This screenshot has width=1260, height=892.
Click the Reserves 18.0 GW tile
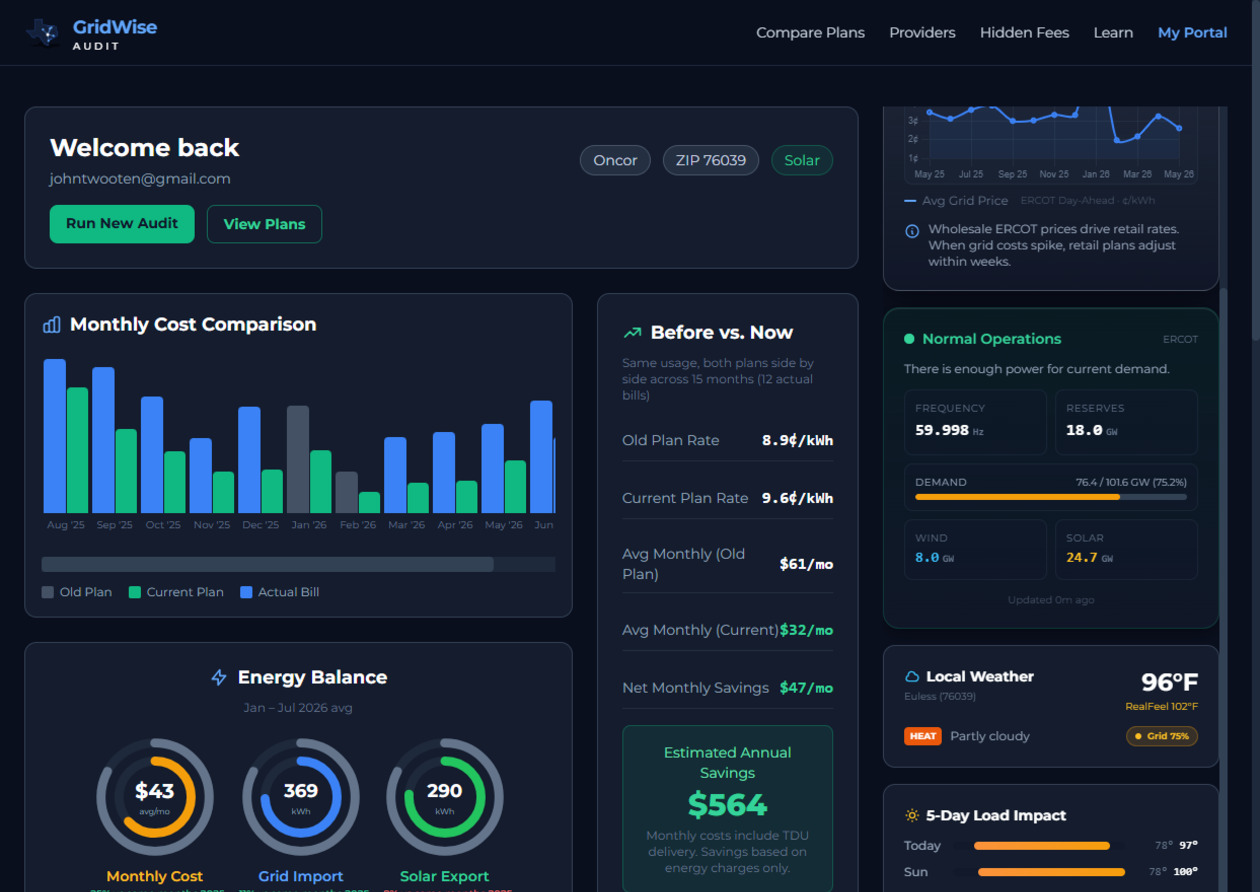click(1126, 422)
